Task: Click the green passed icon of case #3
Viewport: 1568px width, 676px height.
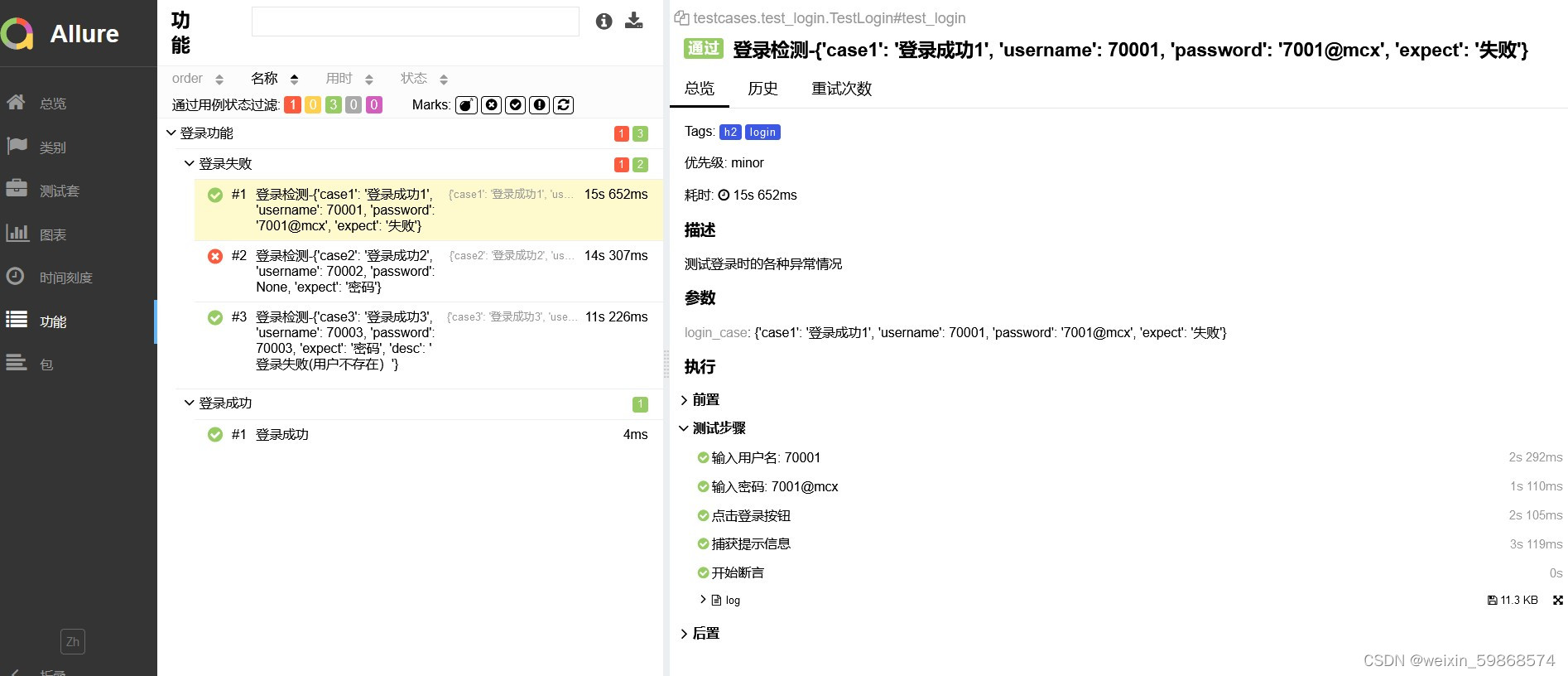Action: (x=215, y=318)
